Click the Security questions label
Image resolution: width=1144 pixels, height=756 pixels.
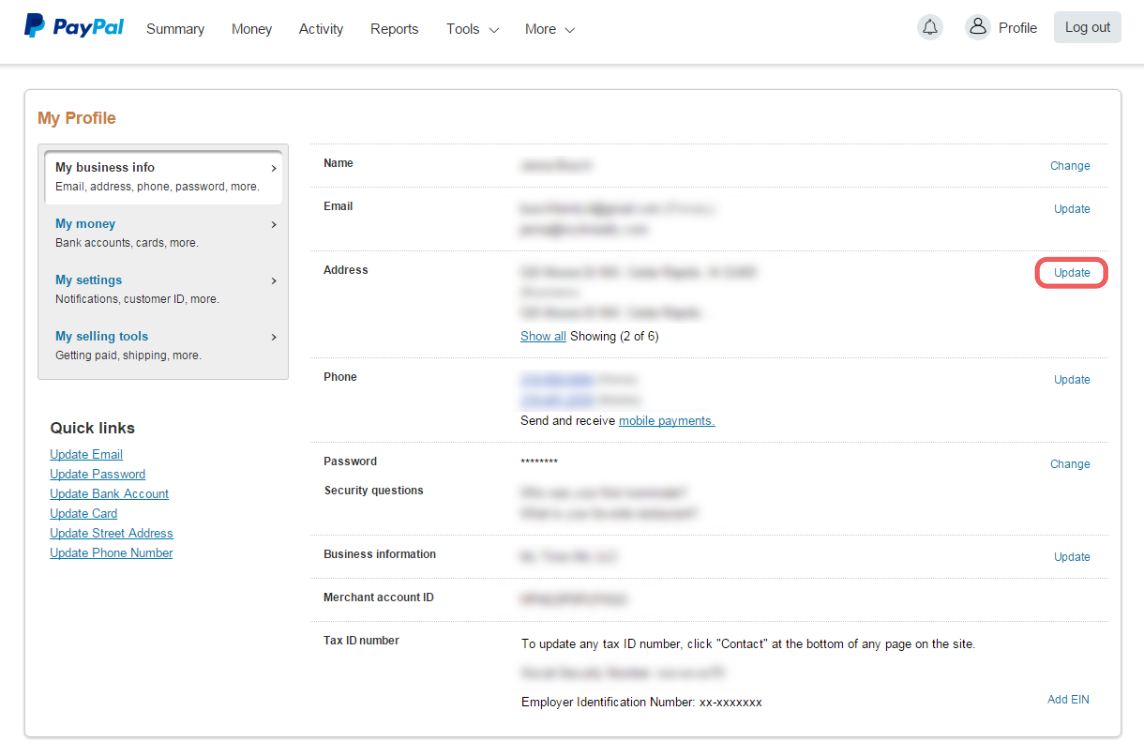tap(374, 490)
